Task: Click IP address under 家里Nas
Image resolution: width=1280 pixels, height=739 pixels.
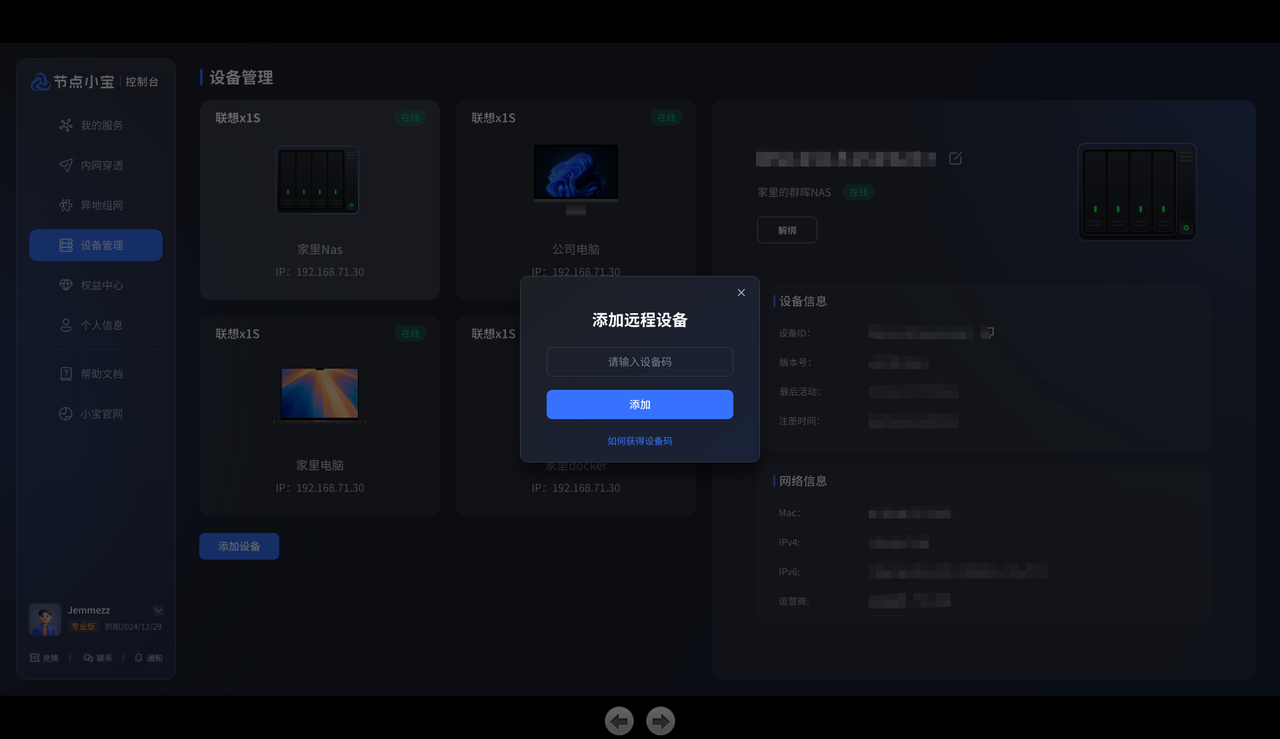Action: 320,272
